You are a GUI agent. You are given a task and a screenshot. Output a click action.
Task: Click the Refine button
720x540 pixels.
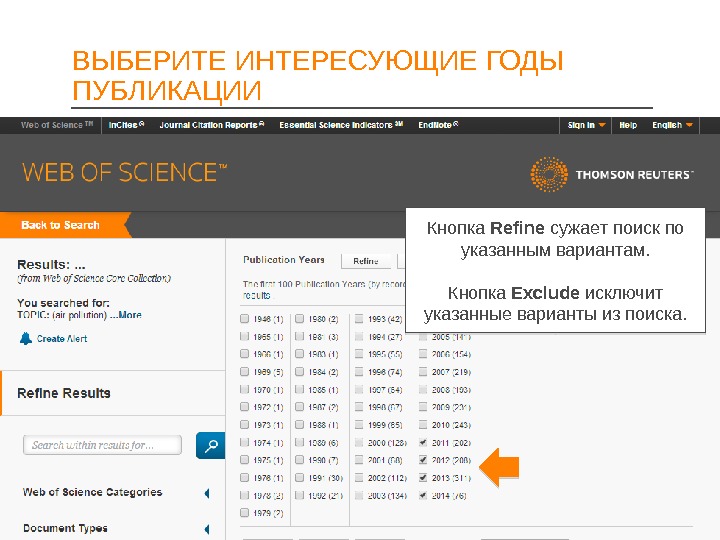(x=366, y=261)
